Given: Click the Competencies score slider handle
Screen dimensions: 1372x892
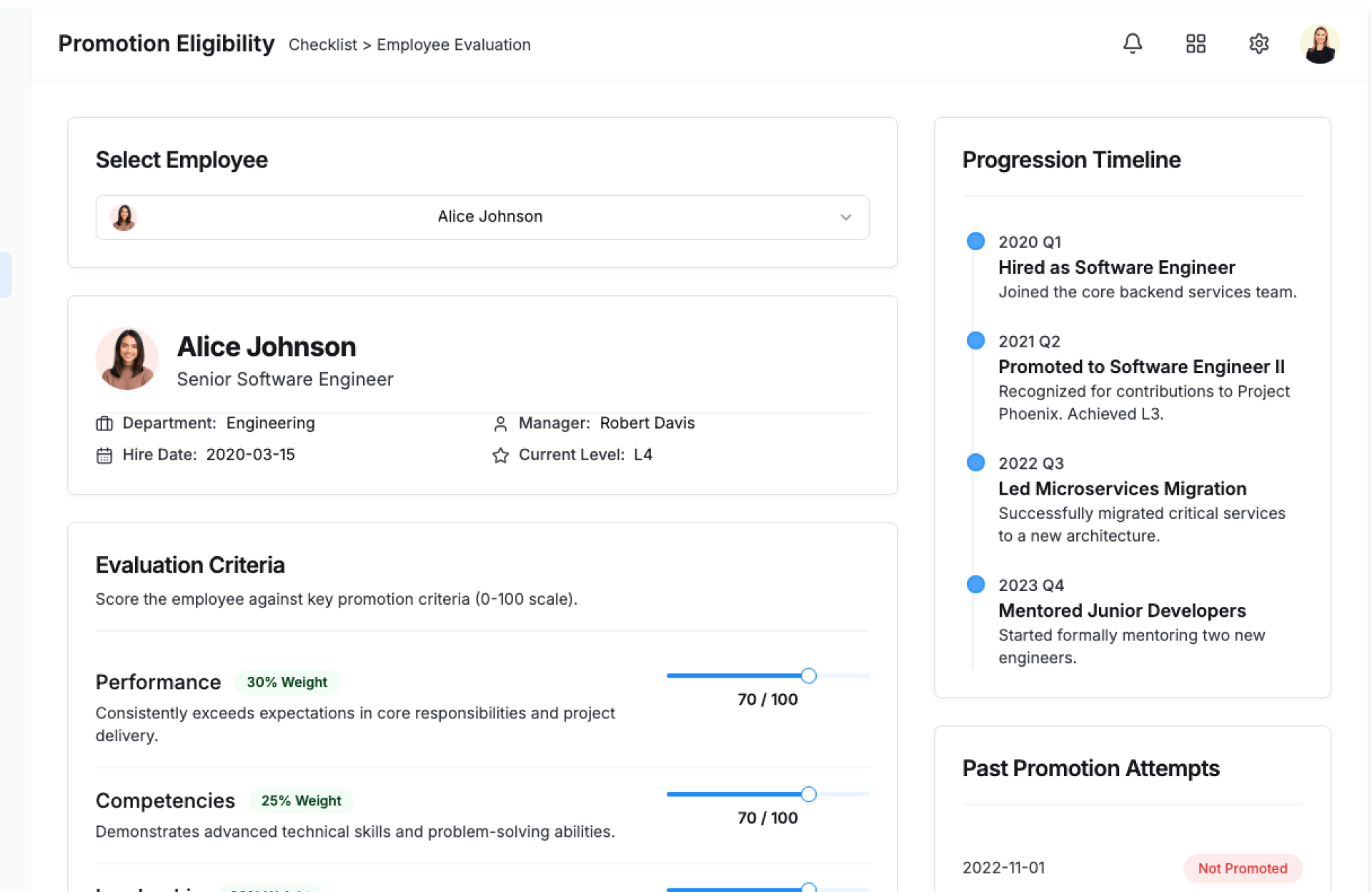Looking at the screenshot, I should (x=808, y=794).
